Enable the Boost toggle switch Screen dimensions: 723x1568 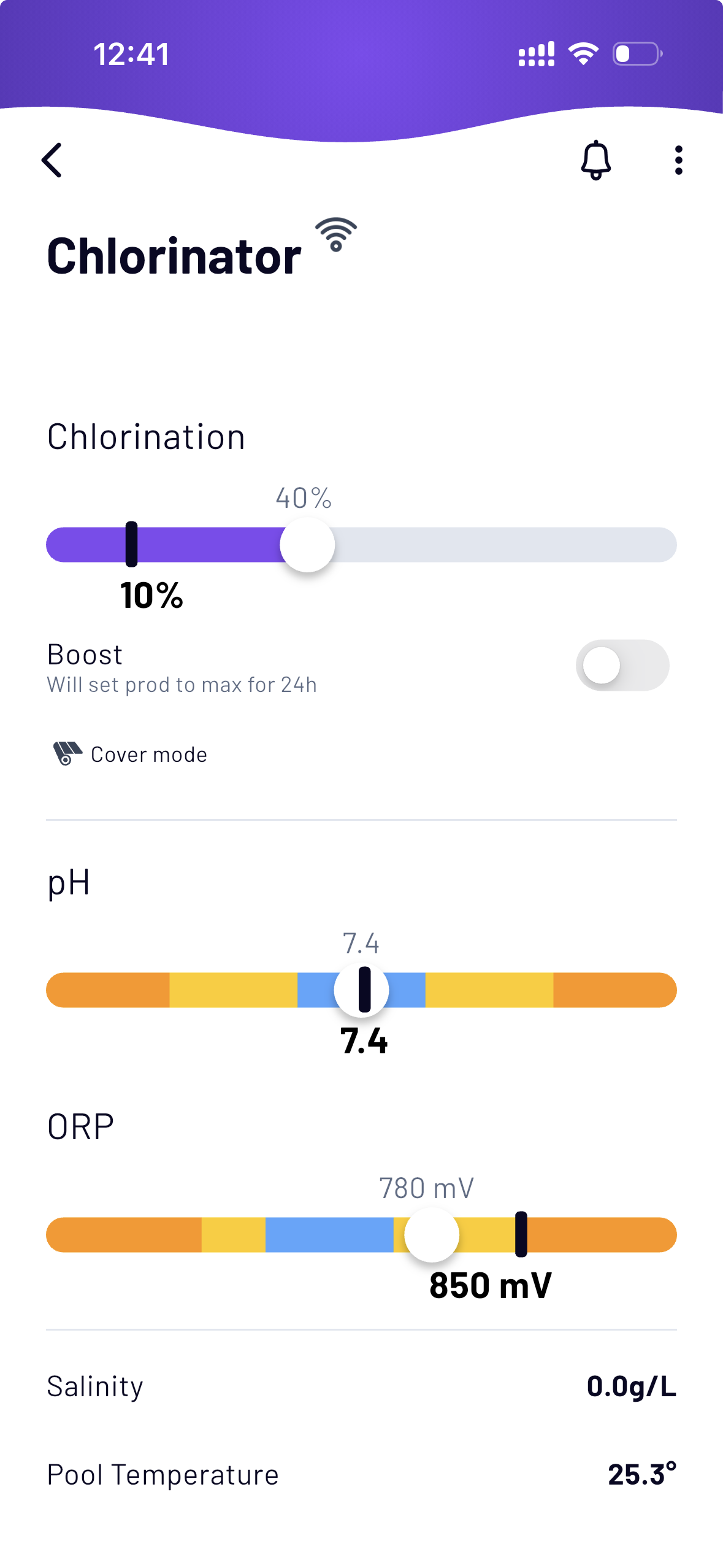(x=622, y=666)
